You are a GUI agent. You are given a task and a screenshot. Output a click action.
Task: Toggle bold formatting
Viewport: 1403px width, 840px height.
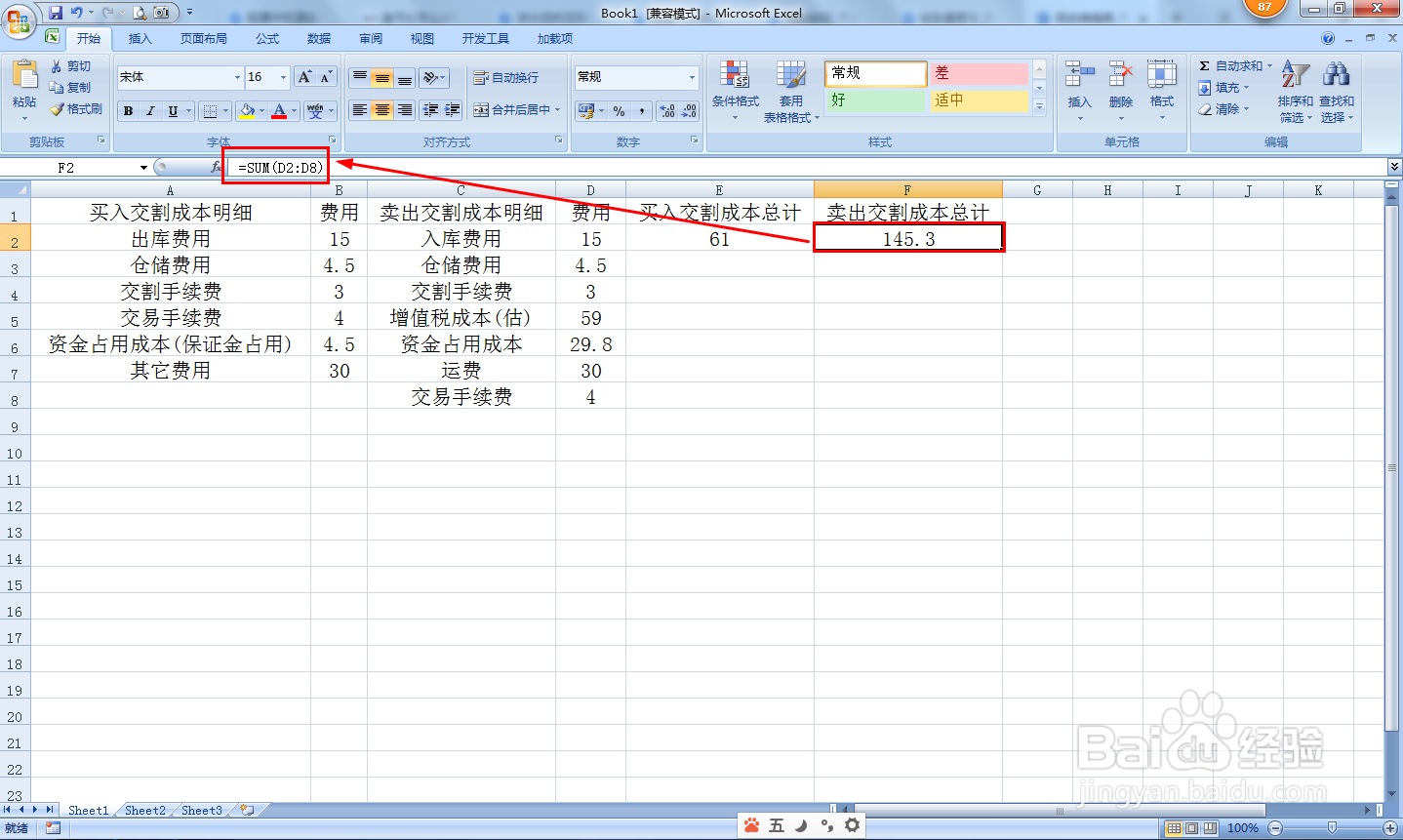pos(128,111)
